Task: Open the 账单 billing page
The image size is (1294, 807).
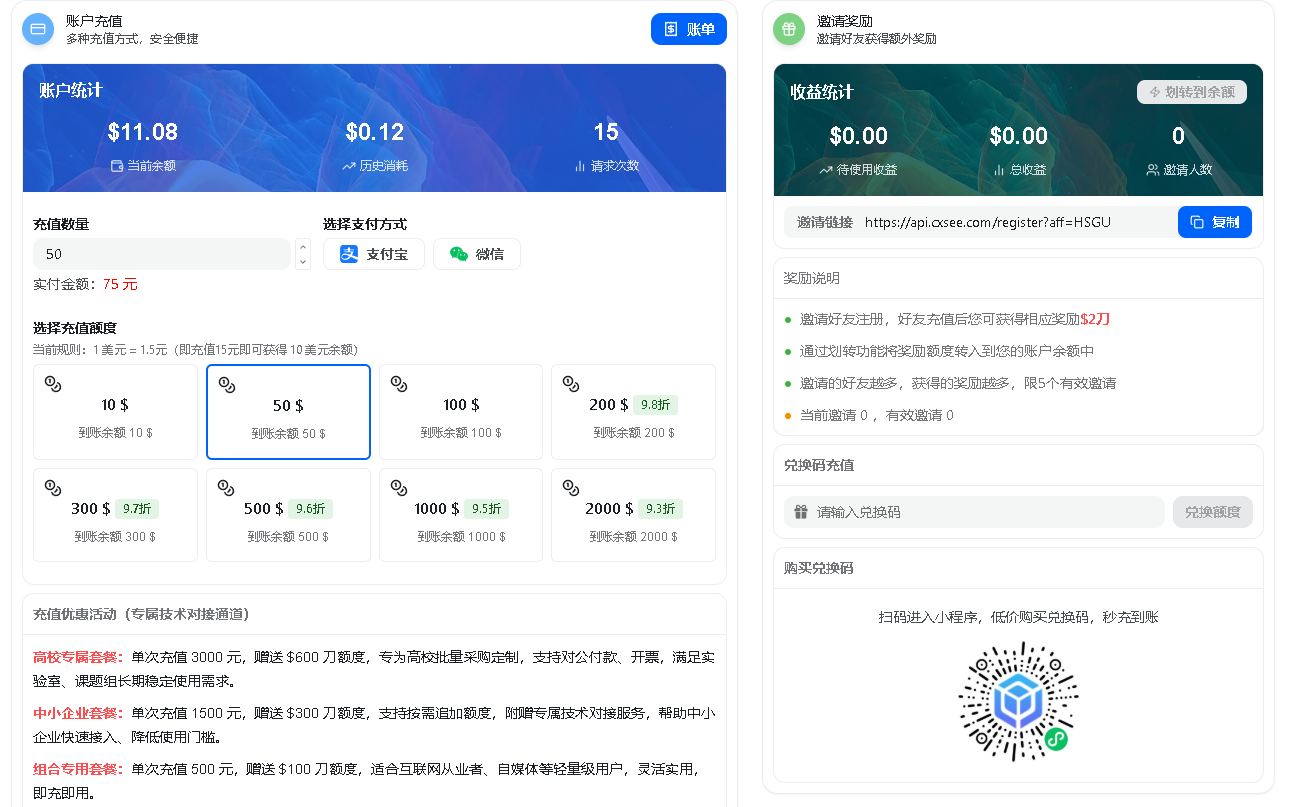Action: tap(688, 29)
